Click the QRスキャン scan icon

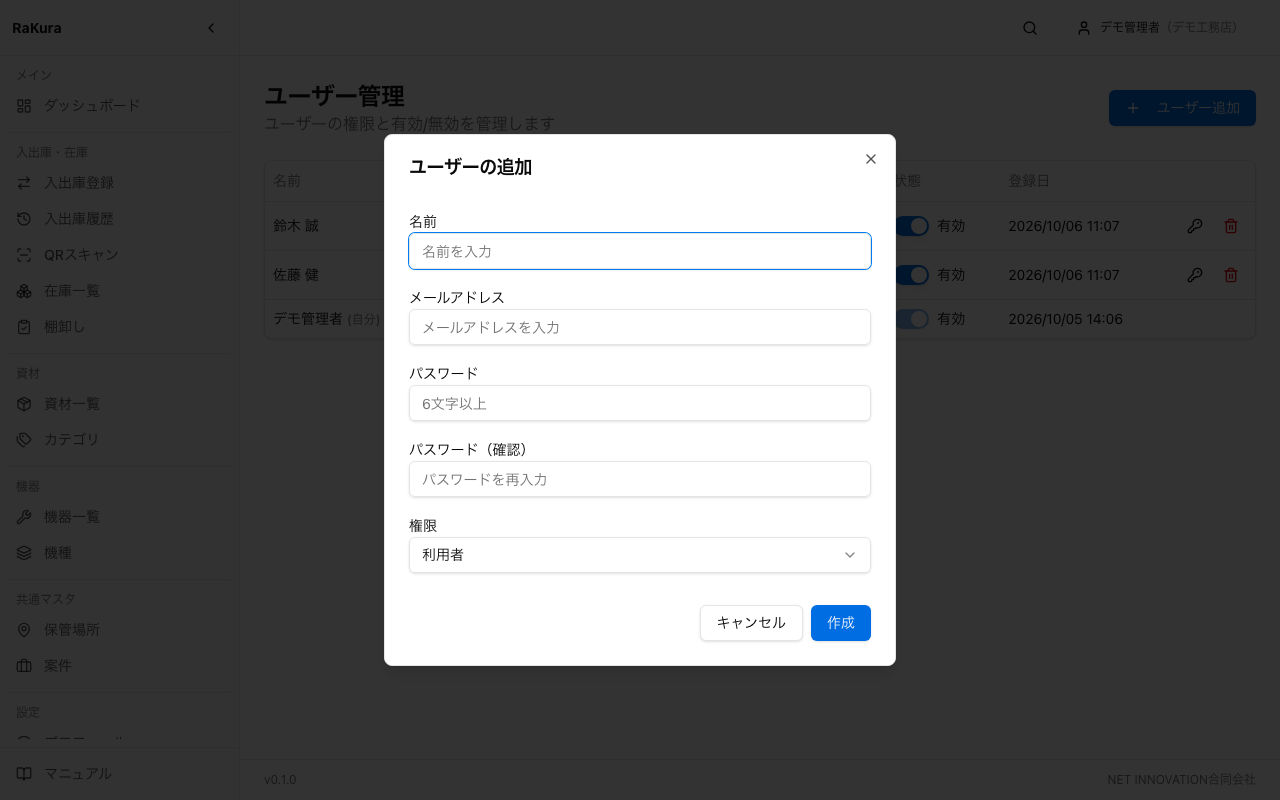coord(24,255)
